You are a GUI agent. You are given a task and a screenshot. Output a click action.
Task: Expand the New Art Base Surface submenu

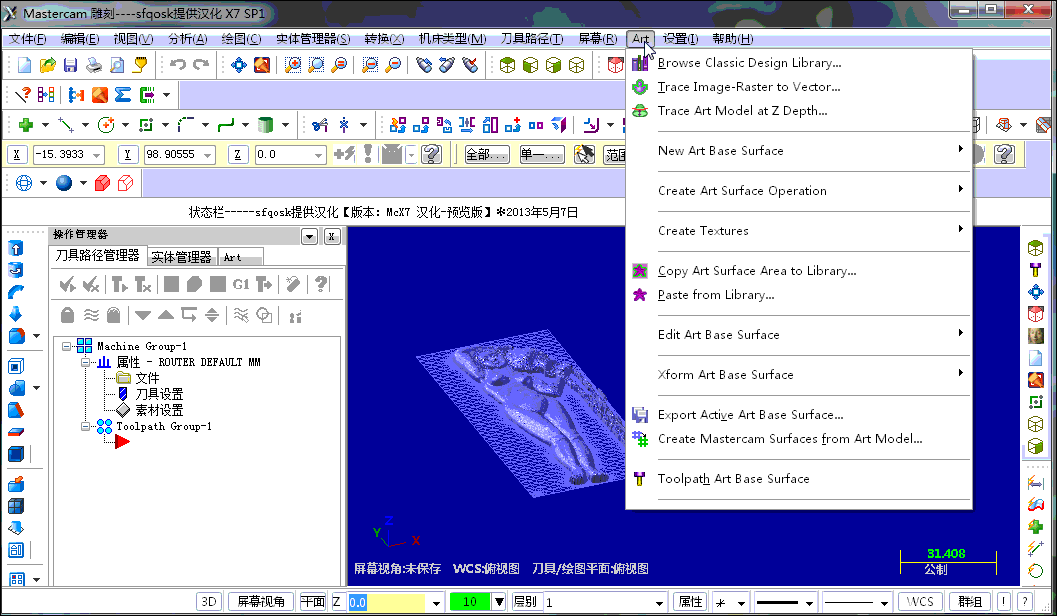961,149
